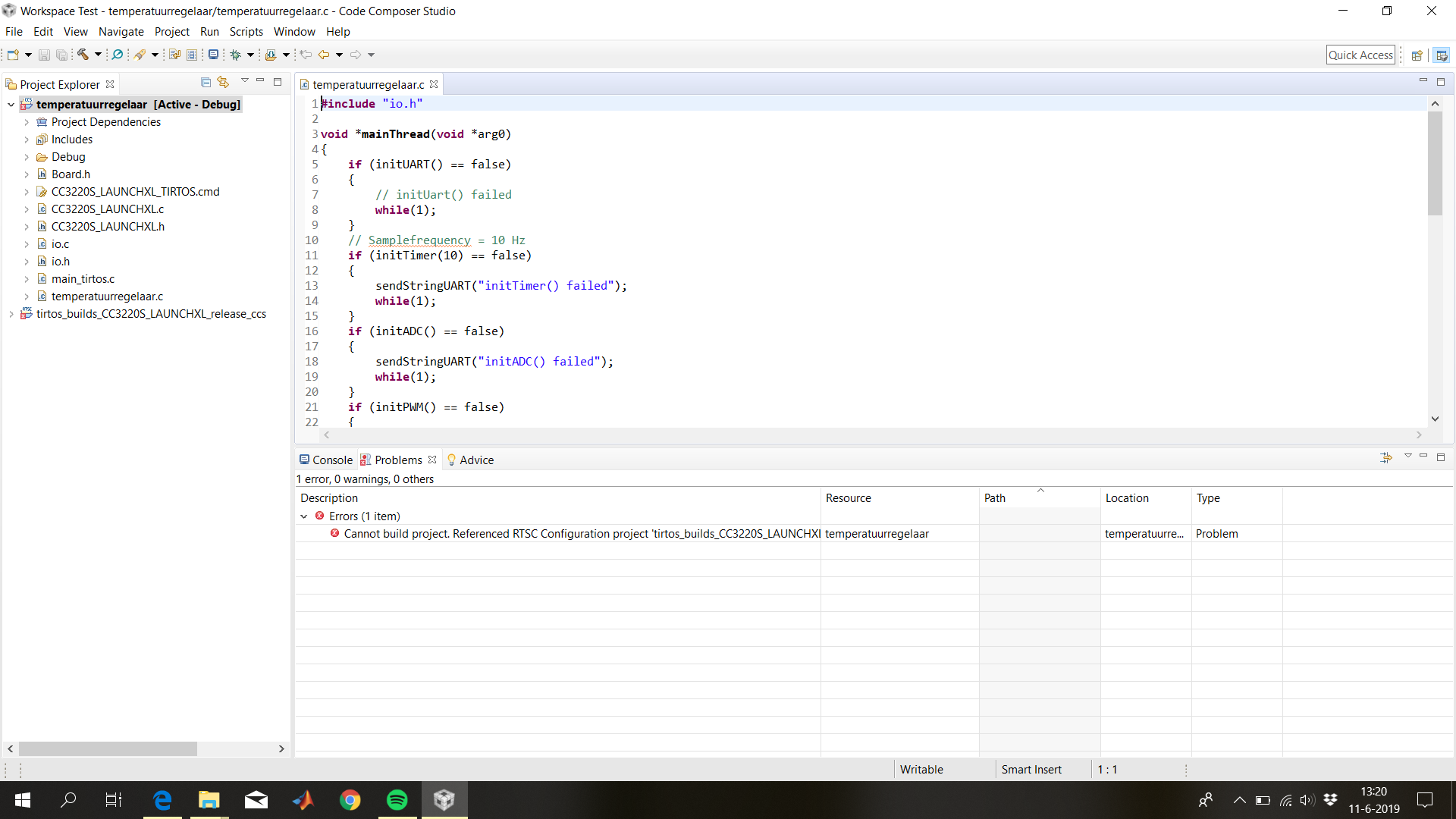This screenshot has width=1456, height=819.
Task: Maximize the code editor area
Action: point(1441,81)
